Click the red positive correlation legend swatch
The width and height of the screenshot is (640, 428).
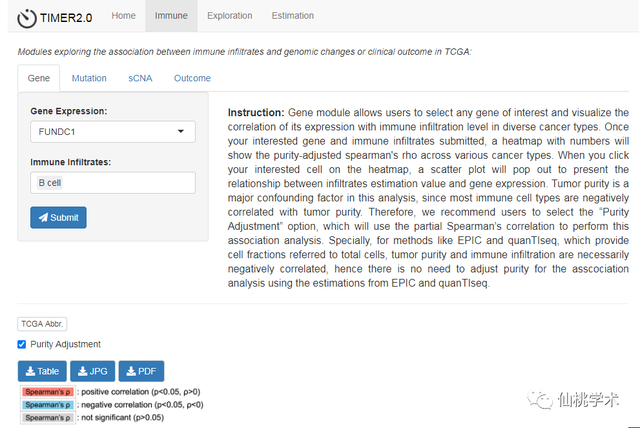coord(45,392)
